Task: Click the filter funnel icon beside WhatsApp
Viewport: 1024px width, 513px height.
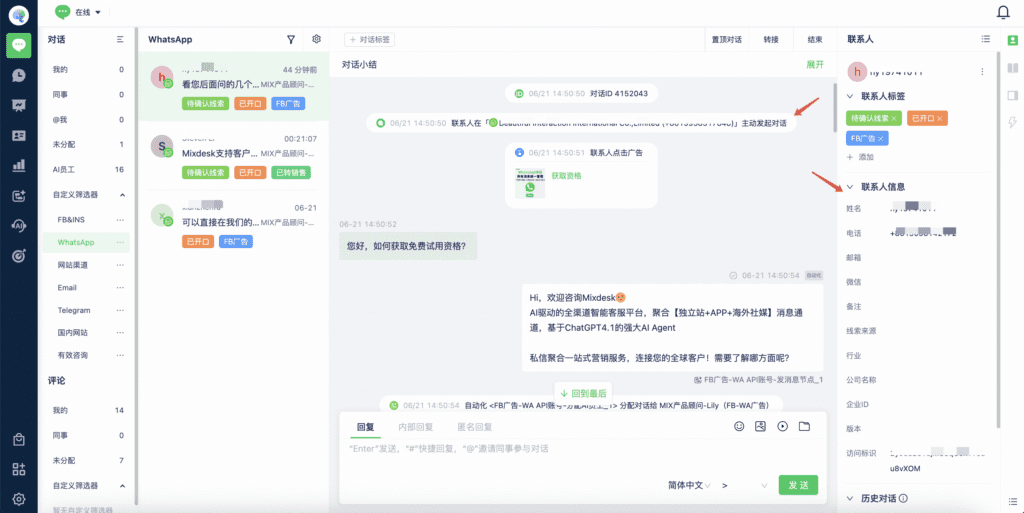Action: click(x=291, y=40)
